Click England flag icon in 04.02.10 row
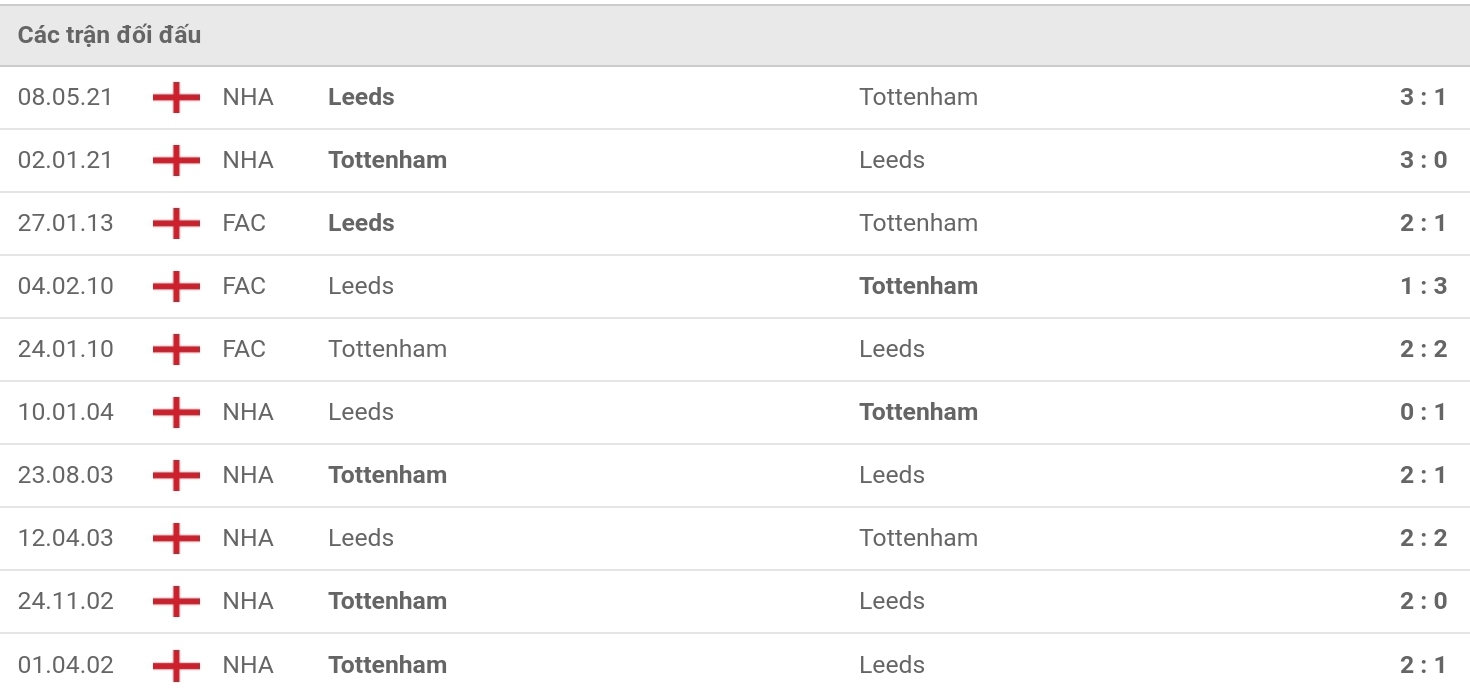 tap(176, 286)
